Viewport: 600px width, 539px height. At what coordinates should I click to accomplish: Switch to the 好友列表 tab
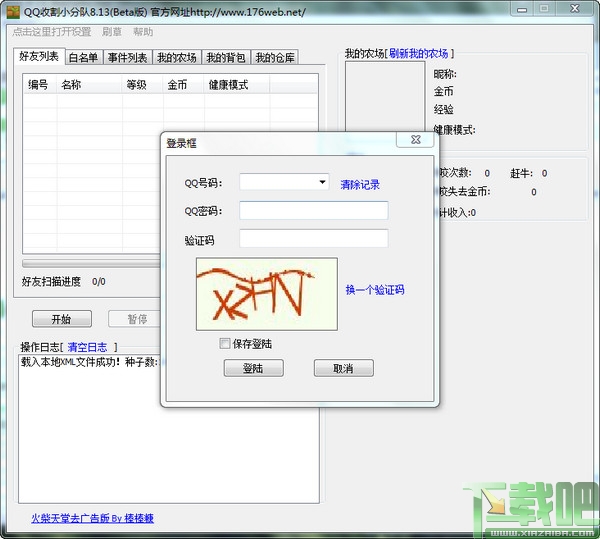(39, 56)
